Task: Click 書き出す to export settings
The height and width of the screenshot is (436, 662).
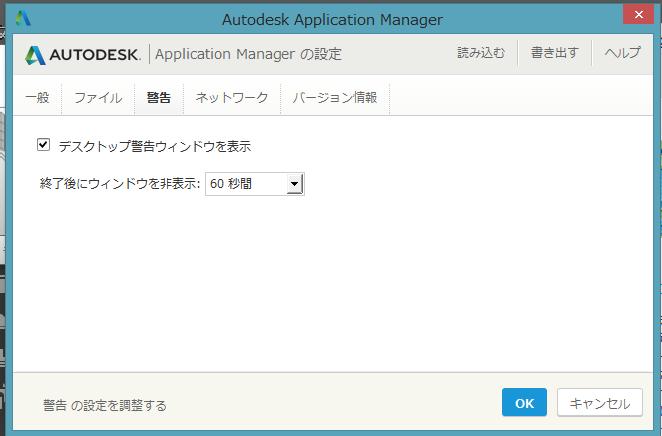Action: [555, 53]
